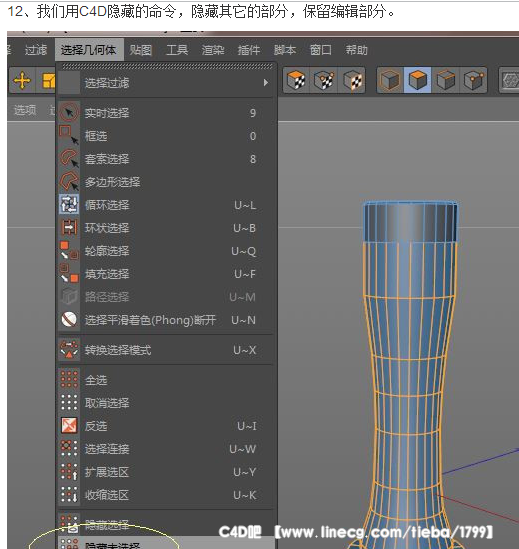This screenshot has width=519, height=549.
Task: Choose 扩展选区 grow selection
Action: [x=166, y=472]
